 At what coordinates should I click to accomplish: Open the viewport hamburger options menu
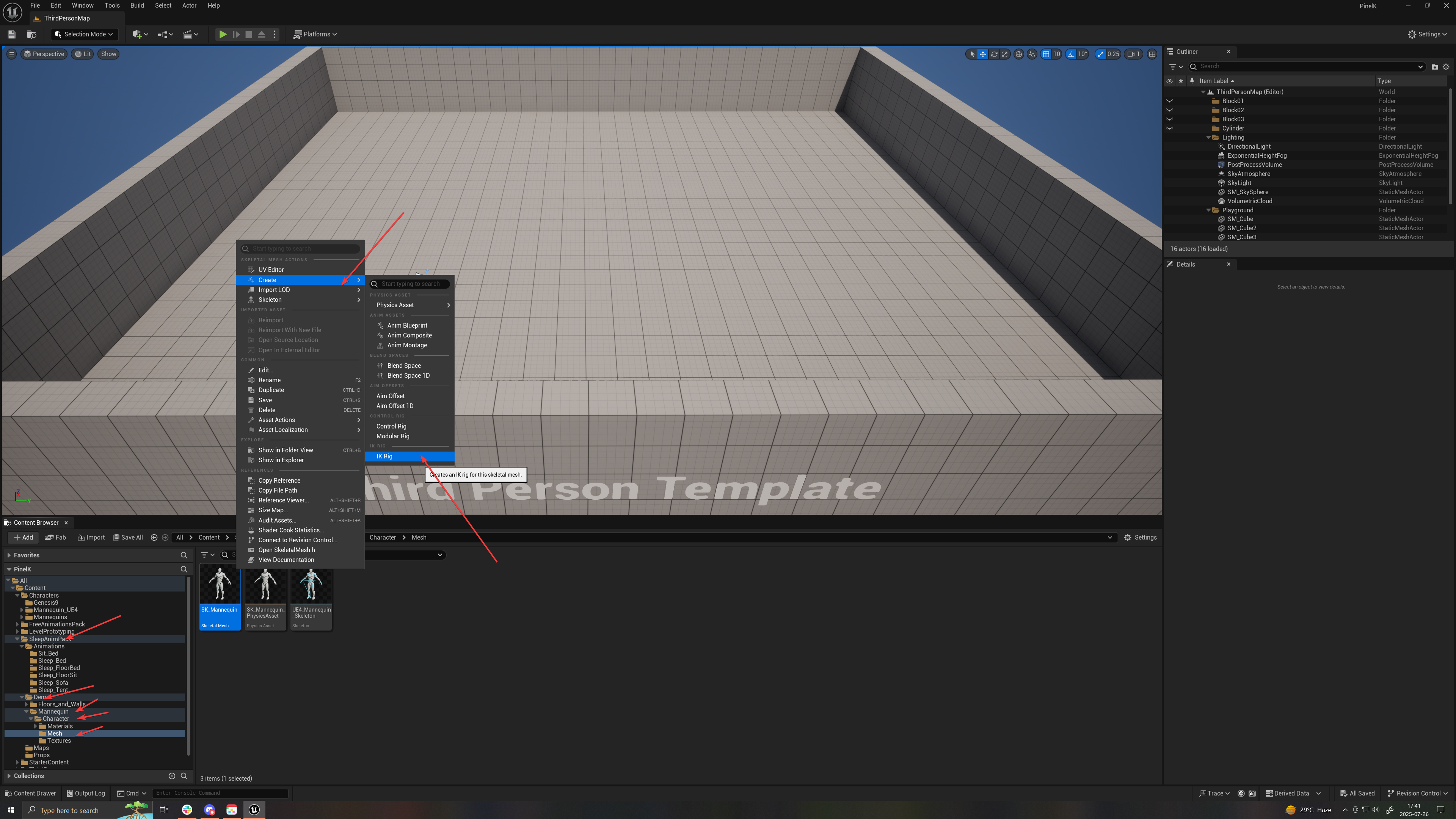(11, 54)
